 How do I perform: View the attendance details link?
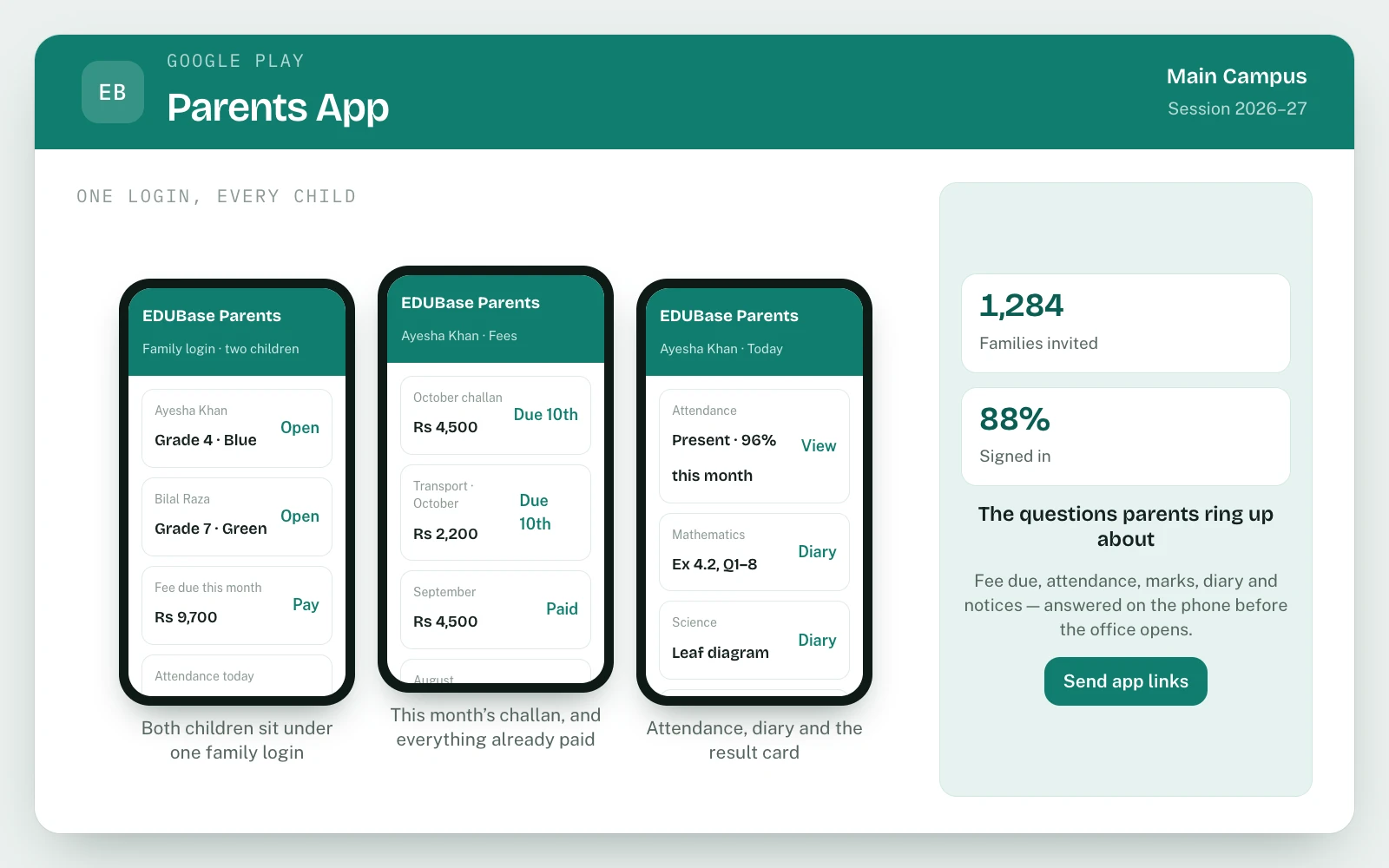tap(819, 446)
